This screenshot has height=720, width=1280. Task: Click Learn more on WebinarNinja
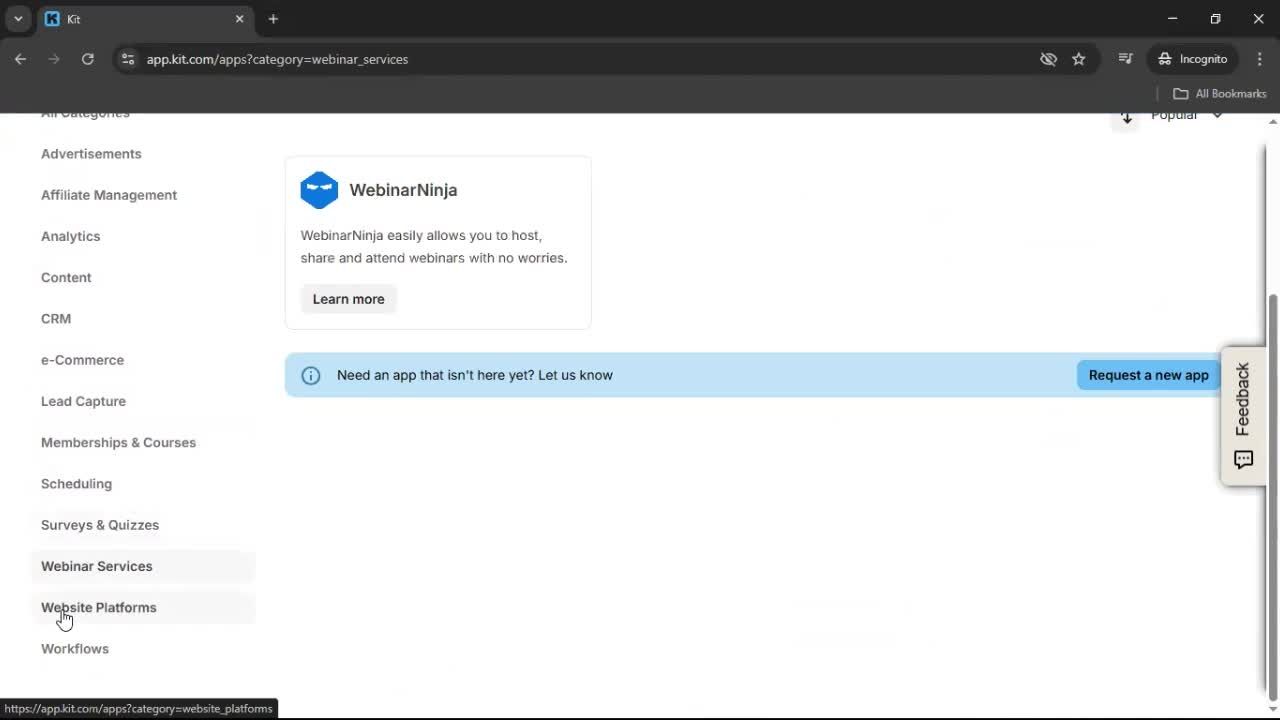pos(348,298)
